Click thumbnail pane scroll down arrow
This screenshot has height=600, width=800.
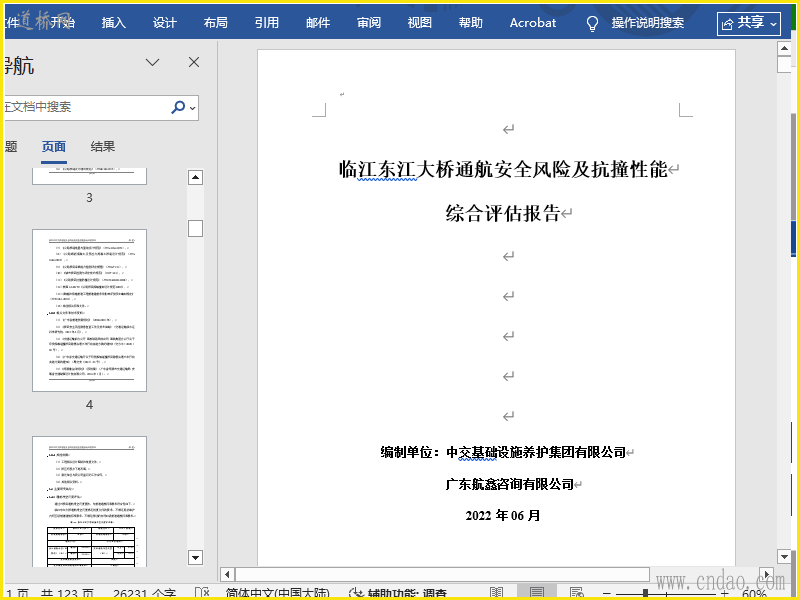[195, 557]
